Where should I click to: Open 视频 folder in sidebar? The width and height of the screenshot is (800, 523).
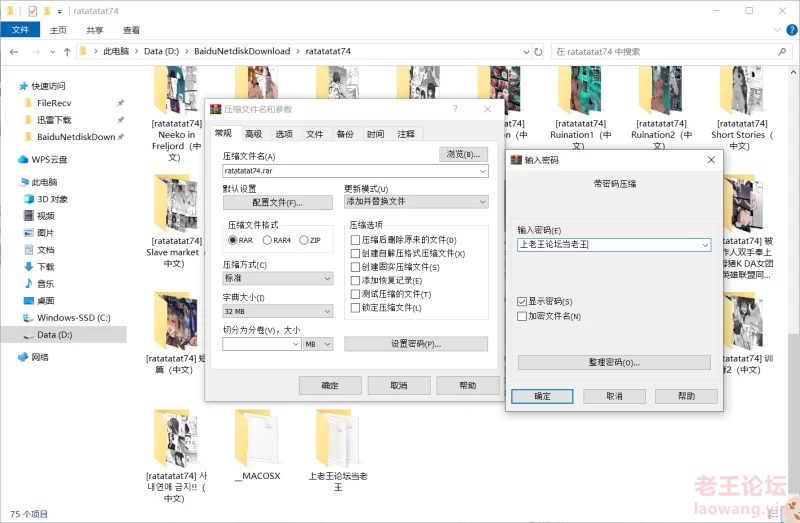click(x=45, y=216)
